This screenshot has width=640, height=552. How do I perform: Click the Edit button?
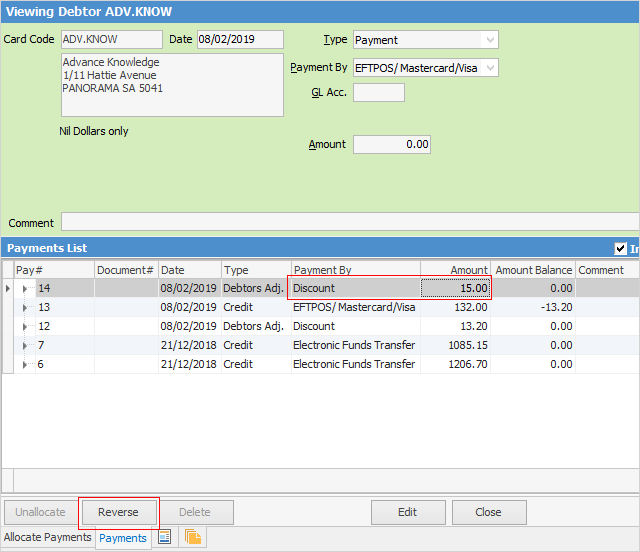(407, 512)
